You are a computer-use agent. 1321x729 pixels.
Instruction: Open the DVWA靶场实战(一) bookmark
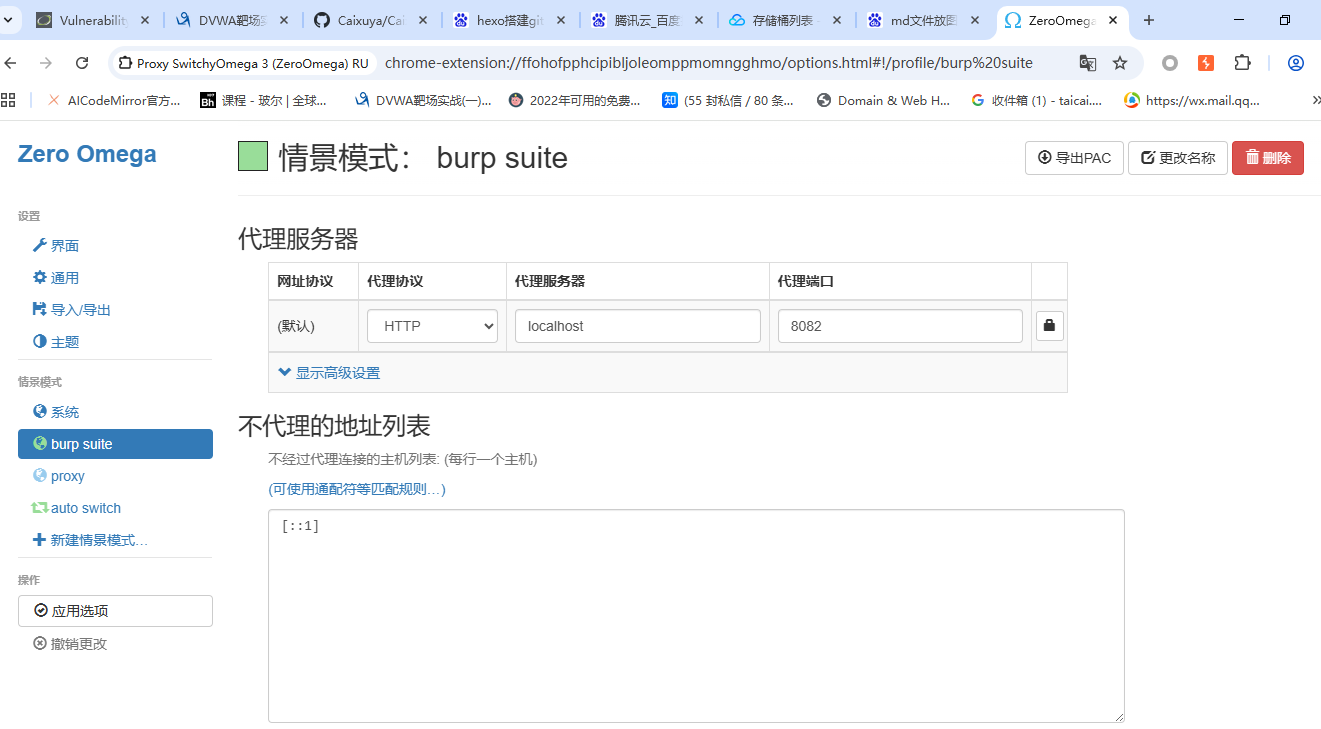424,100
